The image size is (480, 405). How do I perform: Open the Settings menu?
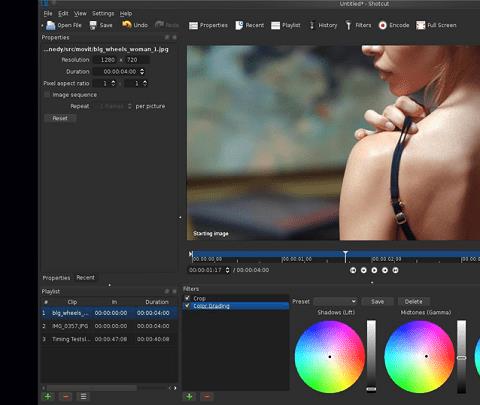click(x=103, y=13)
